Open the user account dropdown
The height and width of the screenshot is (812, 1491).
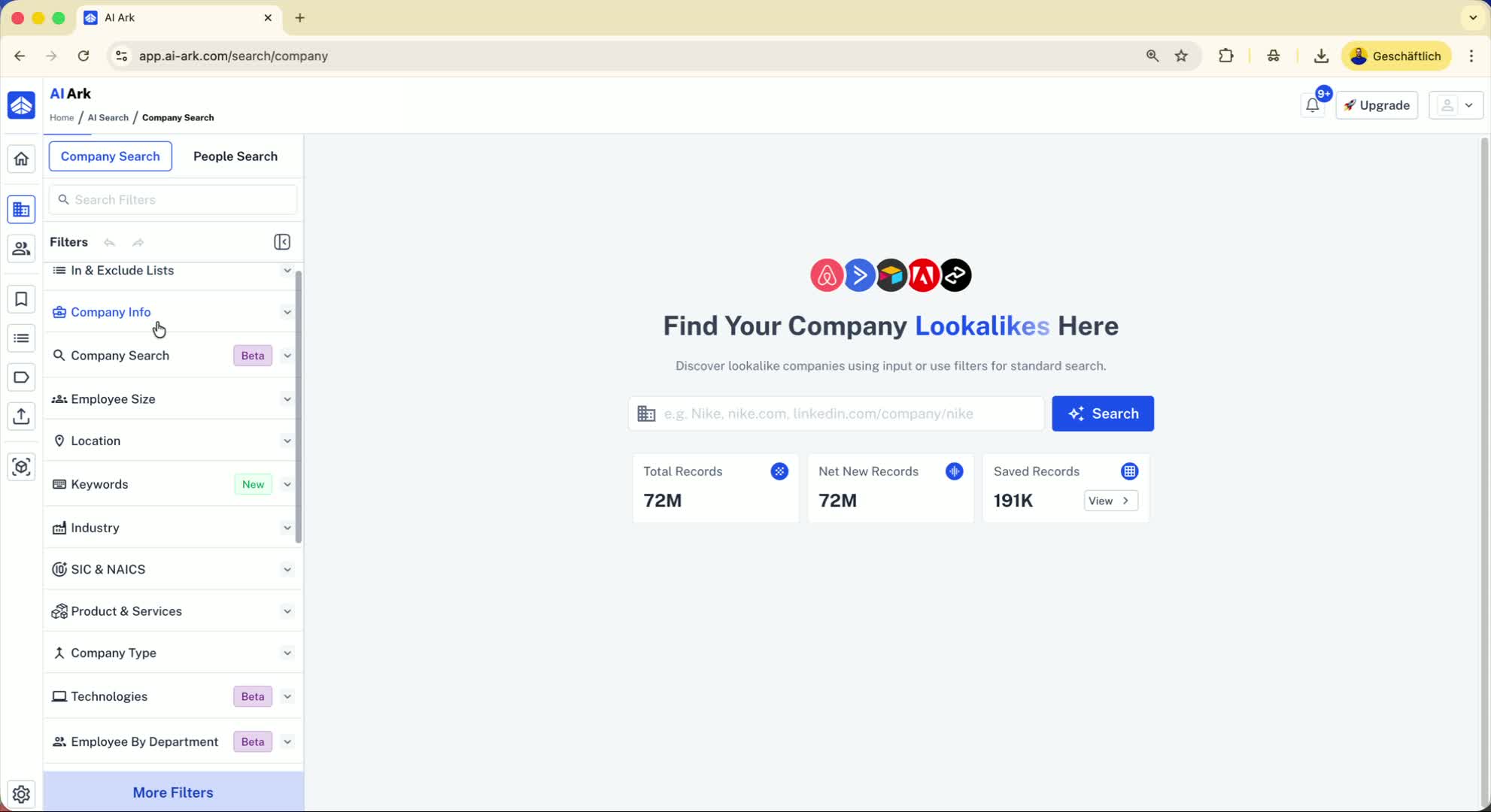point(1456,105)
